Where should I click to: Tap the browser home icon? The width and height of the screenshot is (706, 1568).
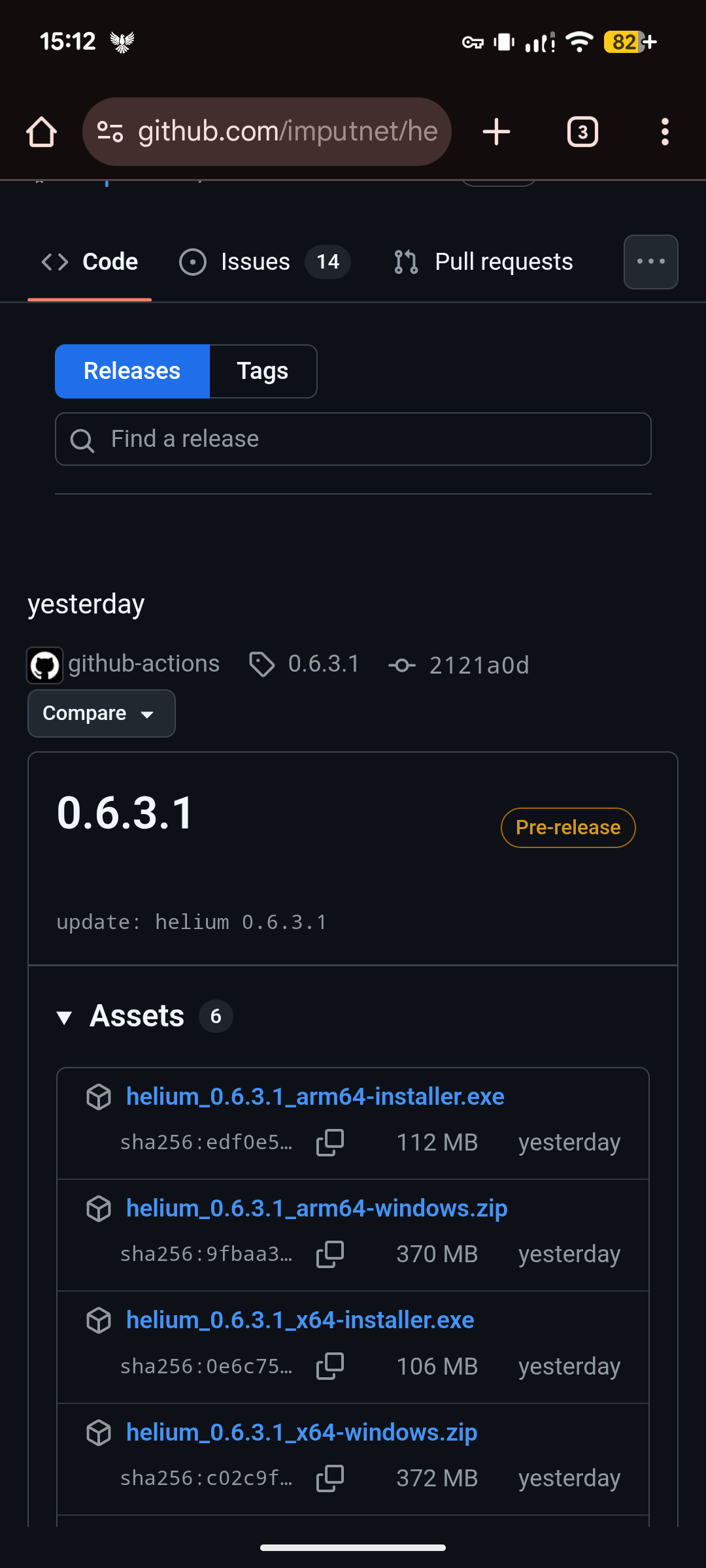41,132
